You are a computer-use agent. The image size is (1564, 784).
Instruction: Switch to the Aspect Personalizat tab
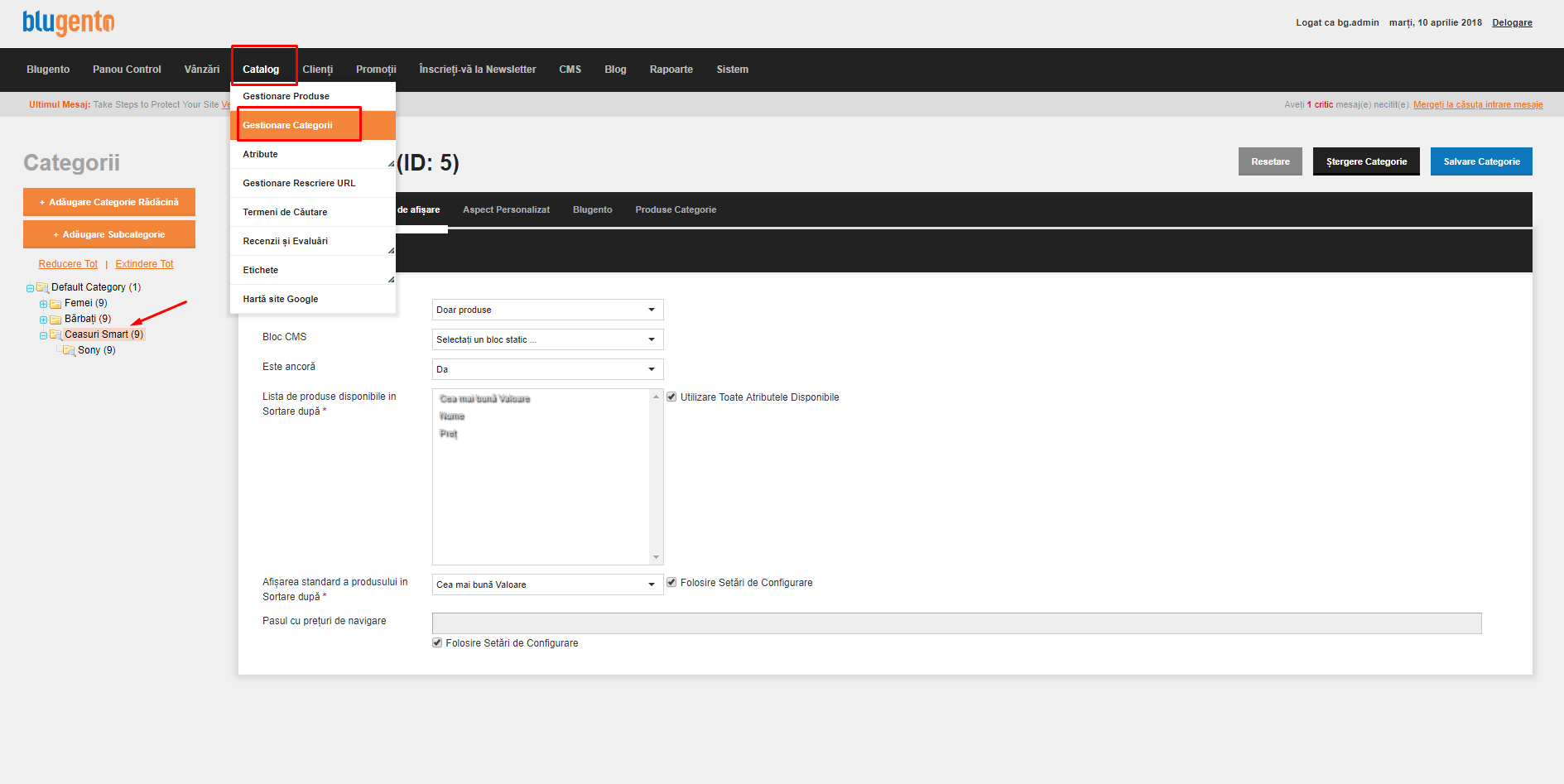click(x=506, y=210)
